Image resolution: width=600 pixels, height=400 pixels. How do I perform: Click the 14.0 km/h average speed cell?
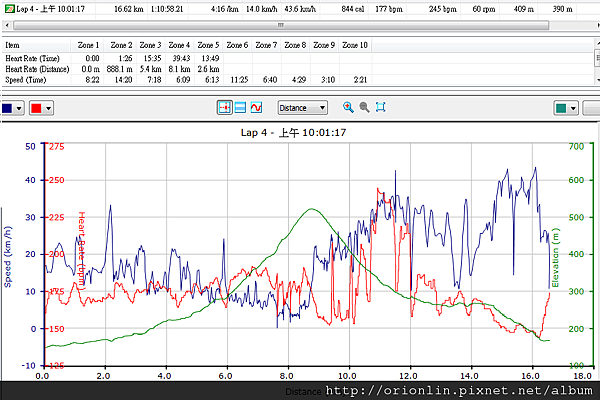[261, 9]
